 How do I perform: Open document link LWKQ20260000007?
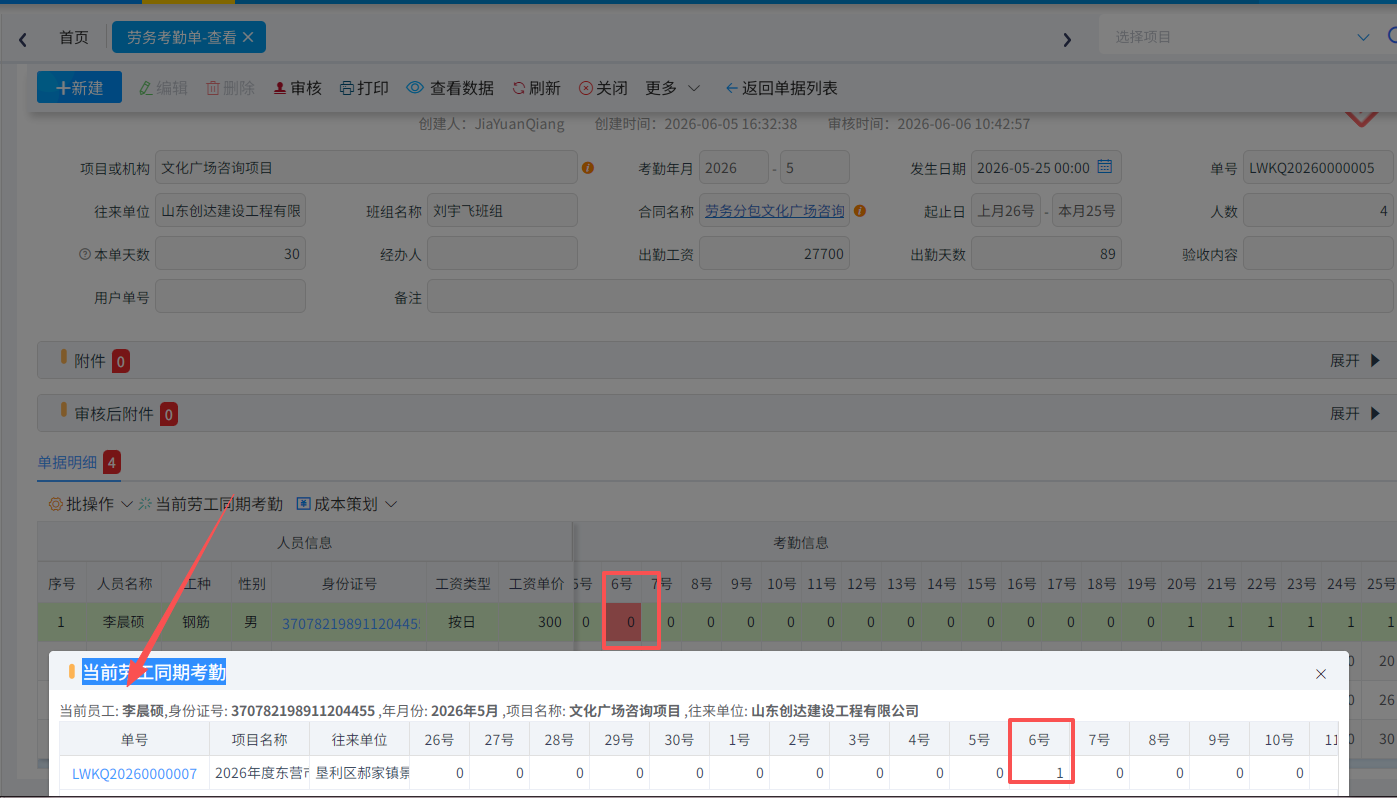click(x=134, y=773)
